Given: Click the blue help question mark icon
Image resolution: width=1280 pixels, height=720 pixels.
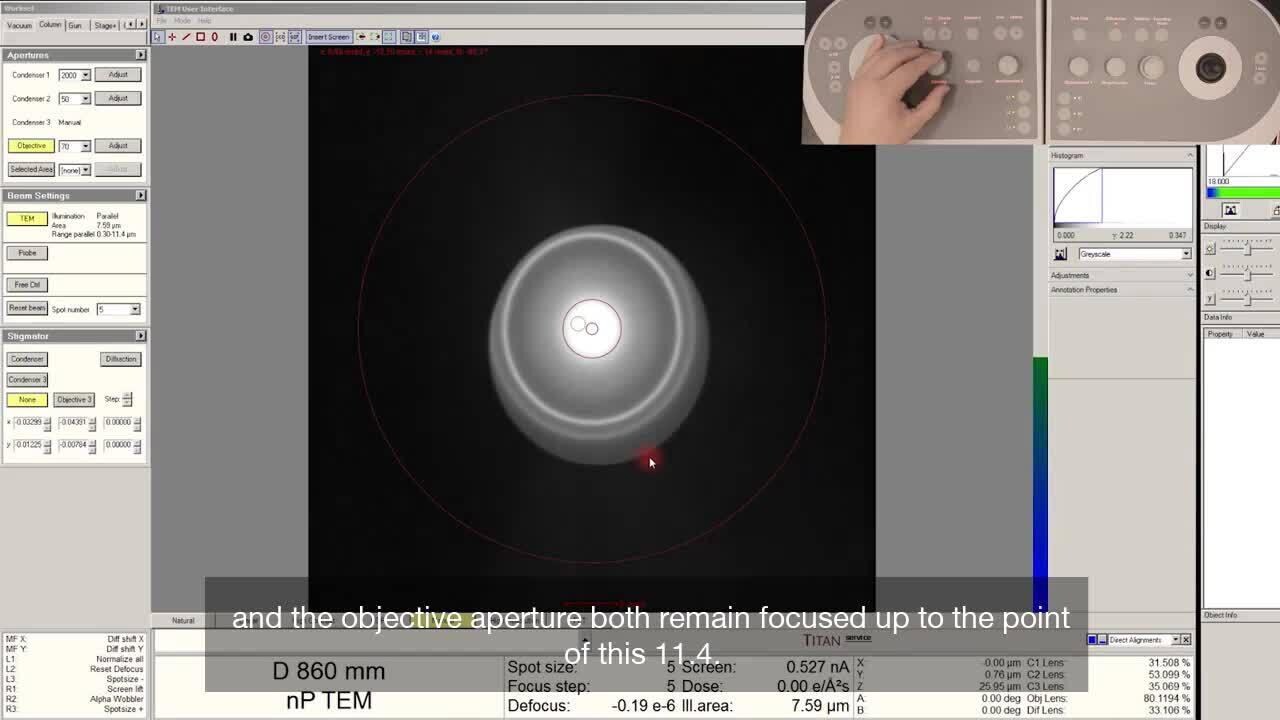Looking at the screenshot, I should point(435,37).
